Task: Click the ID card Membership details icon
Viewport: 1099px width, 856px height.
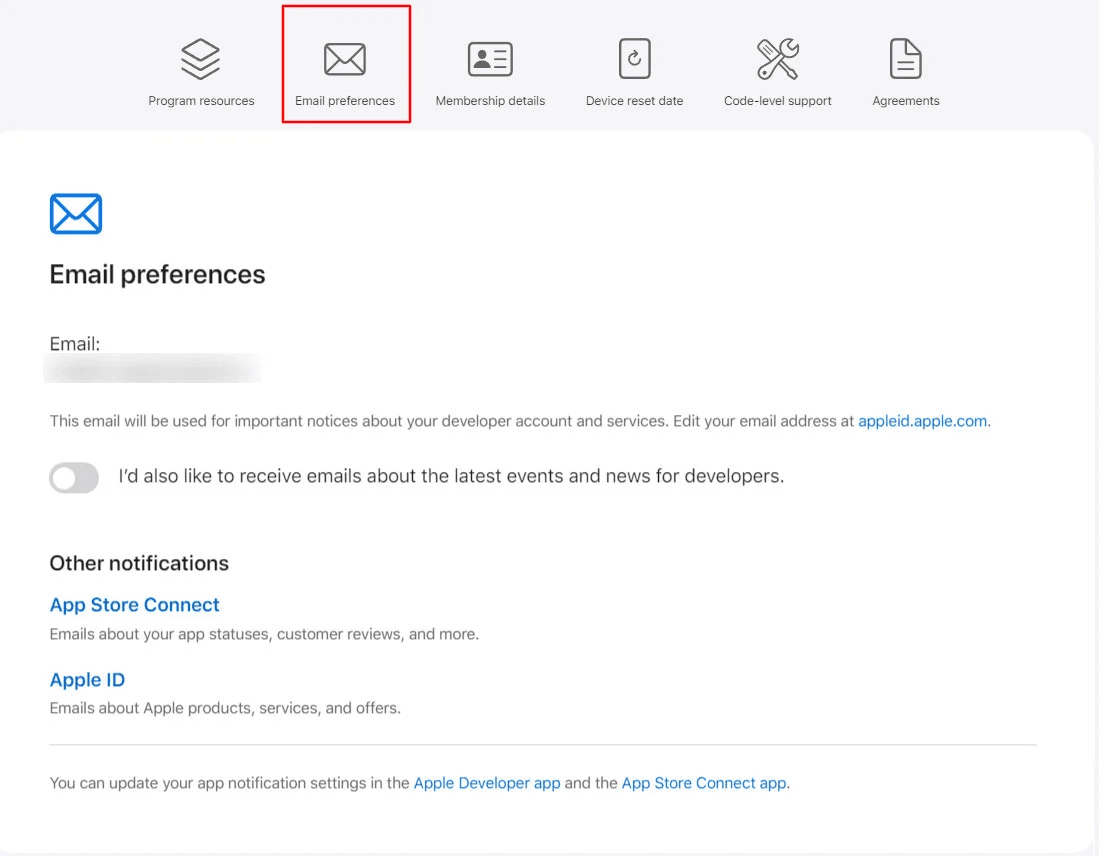Action: [x=490, y=59]
